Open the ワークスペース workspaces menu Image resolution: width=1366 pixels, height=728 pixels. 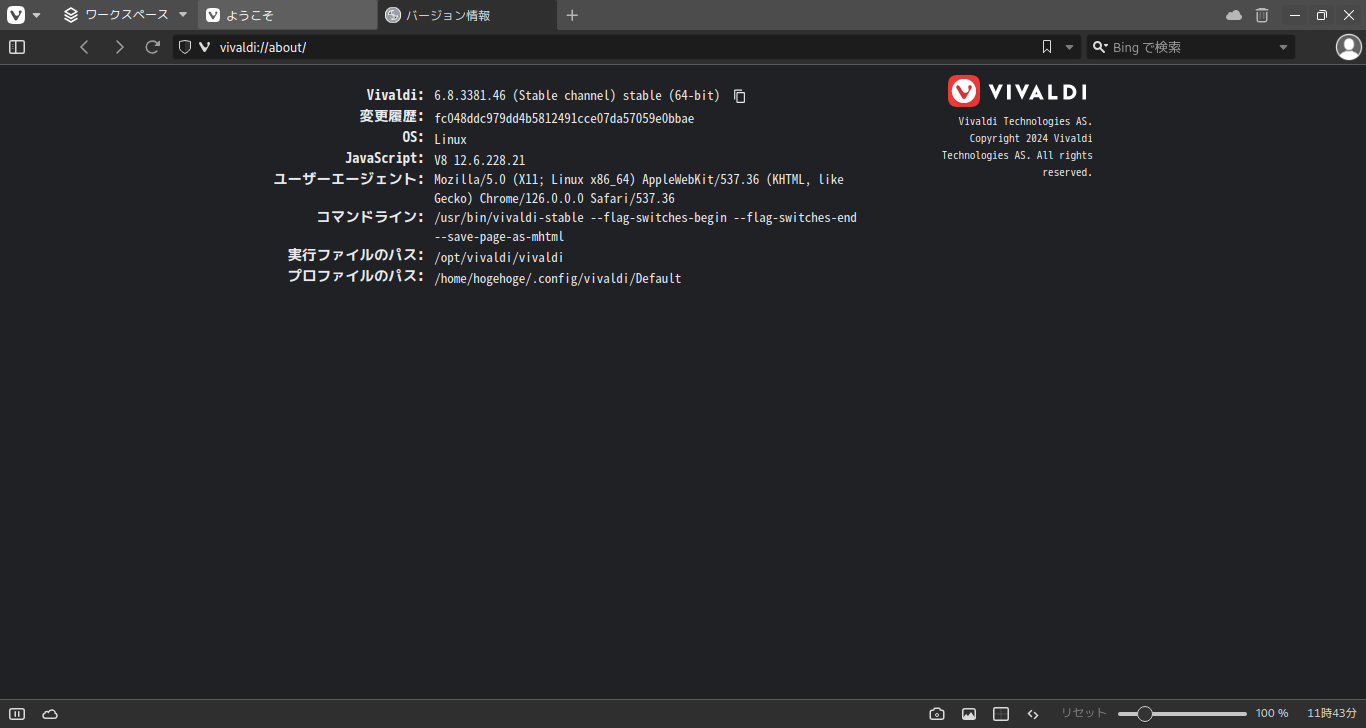point(126,15)
